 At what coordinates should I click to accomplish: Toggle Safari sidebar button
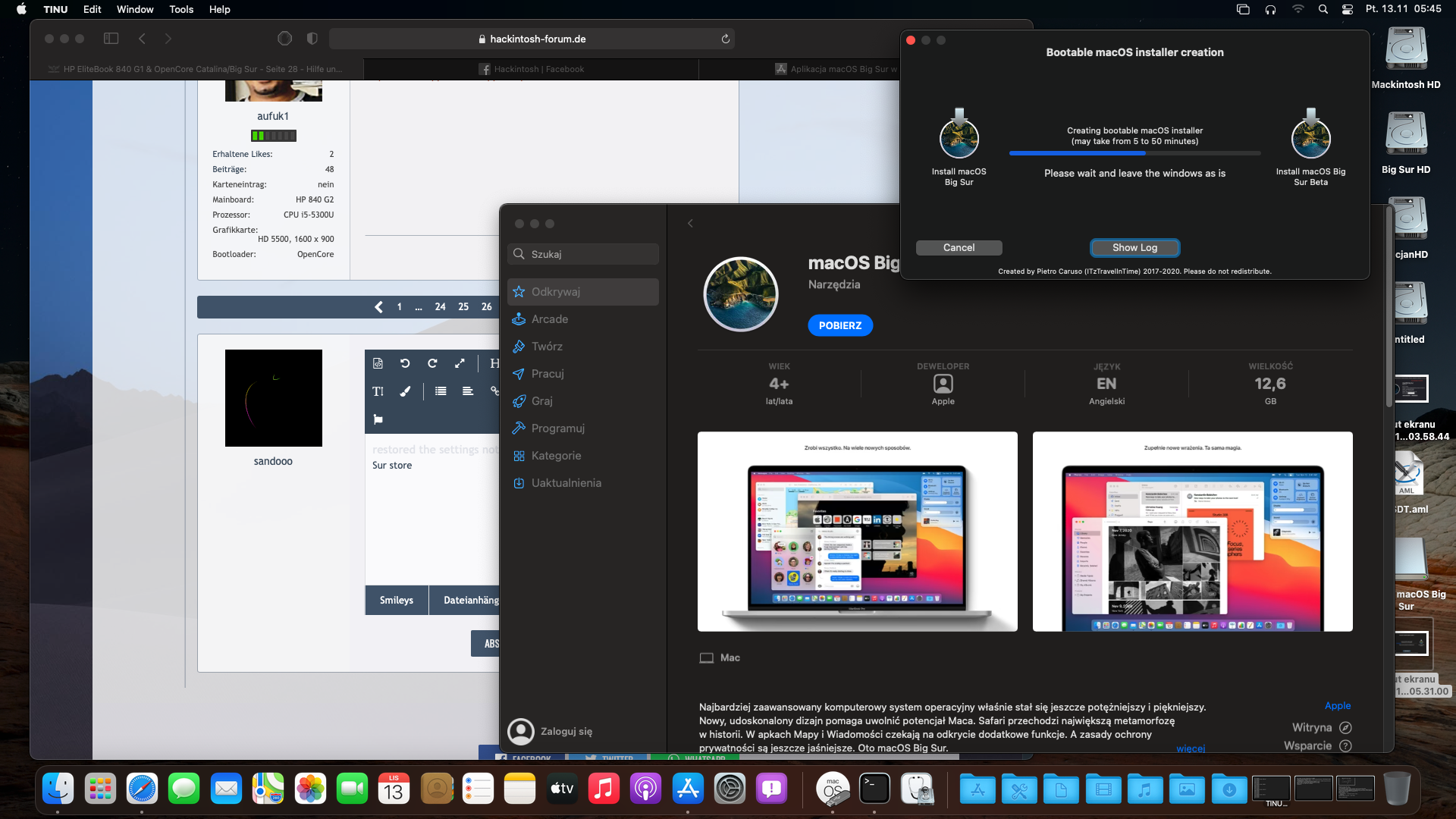pos(111,39)
